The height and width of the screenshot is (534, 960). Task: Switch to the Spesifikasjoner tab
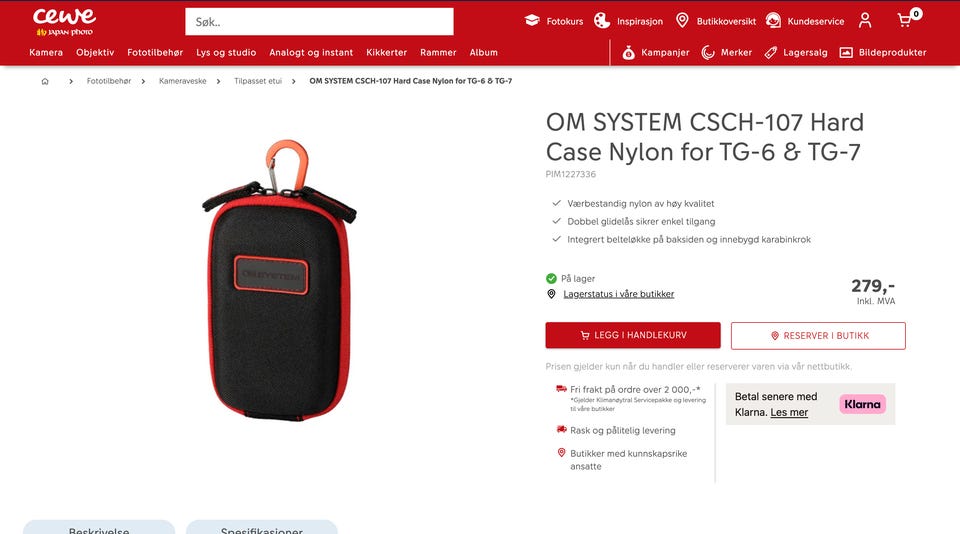point(261,527)
